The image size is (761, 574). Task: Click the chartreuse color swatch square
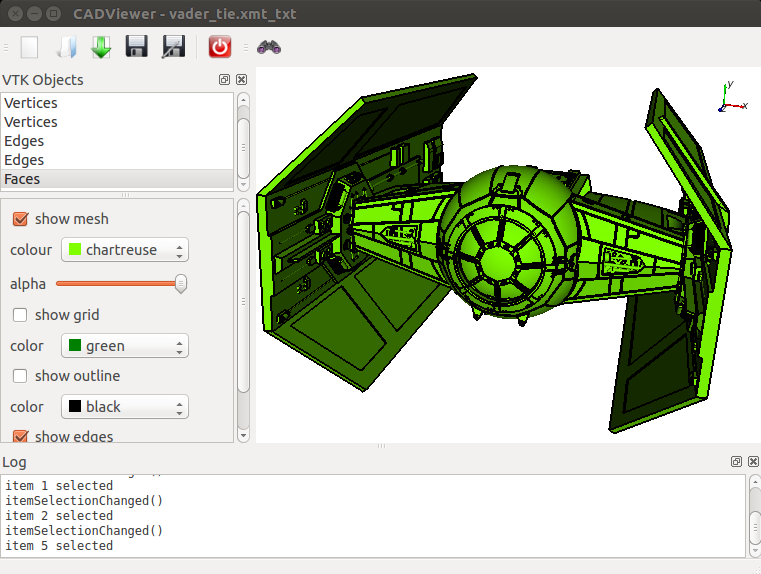[x=75, y=249]
